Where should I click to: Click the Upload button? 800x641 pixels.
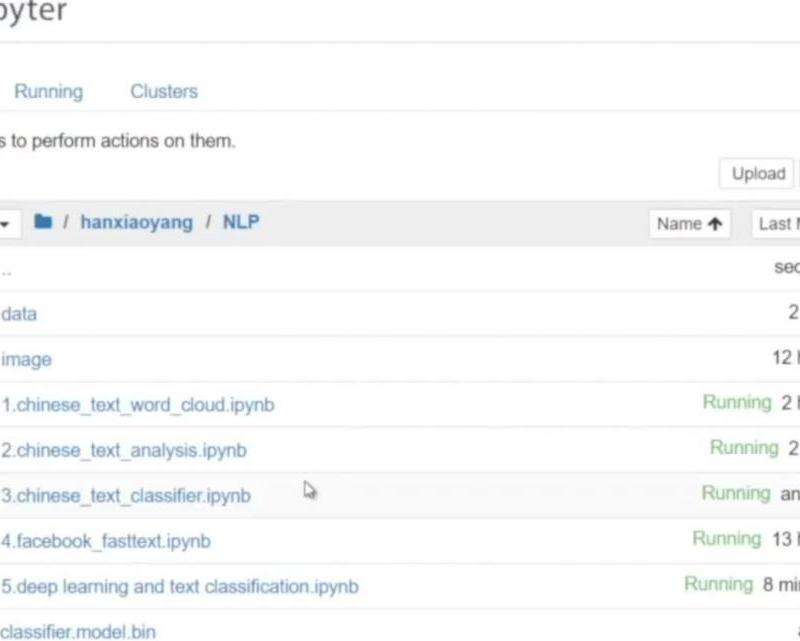tap(757, 173)
